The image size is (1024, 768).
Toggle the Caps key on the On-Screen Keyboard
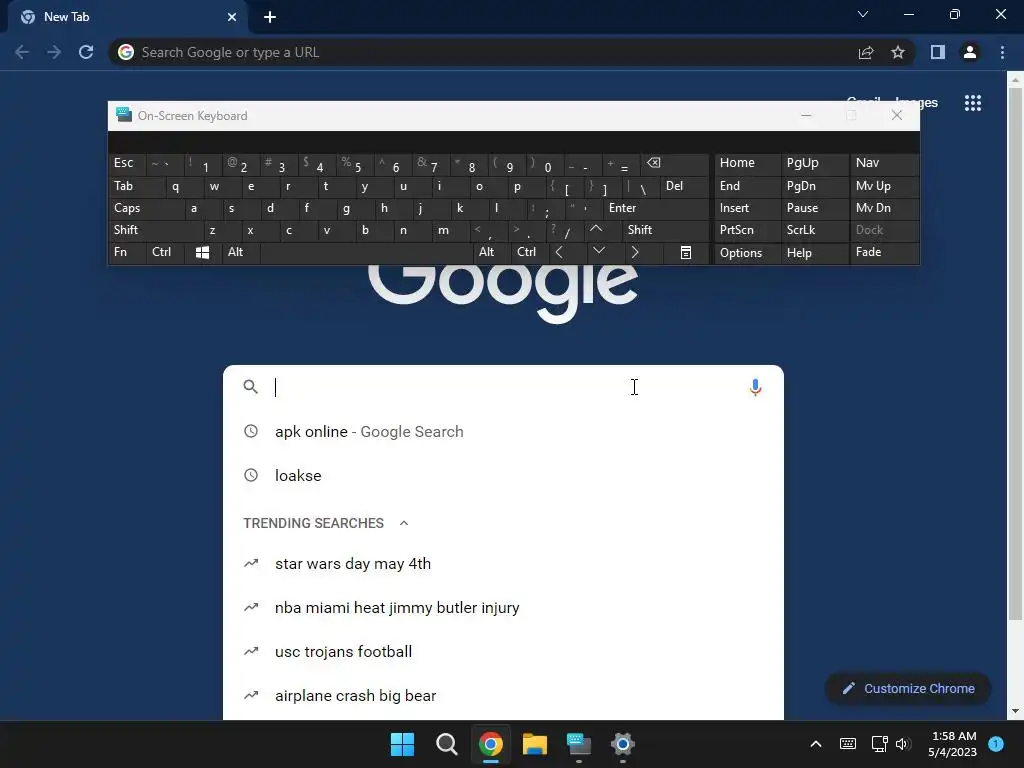pyautogui.click(x=146, y=208)
